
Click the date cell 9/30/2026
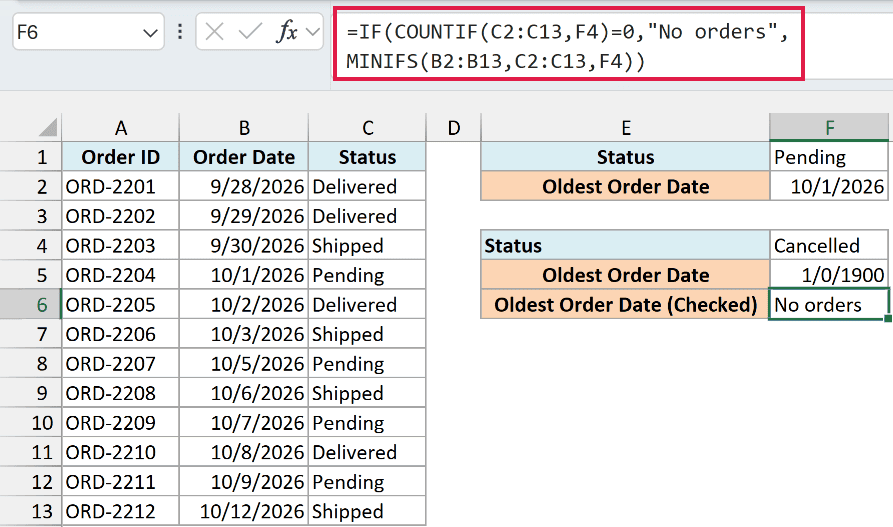244,246
